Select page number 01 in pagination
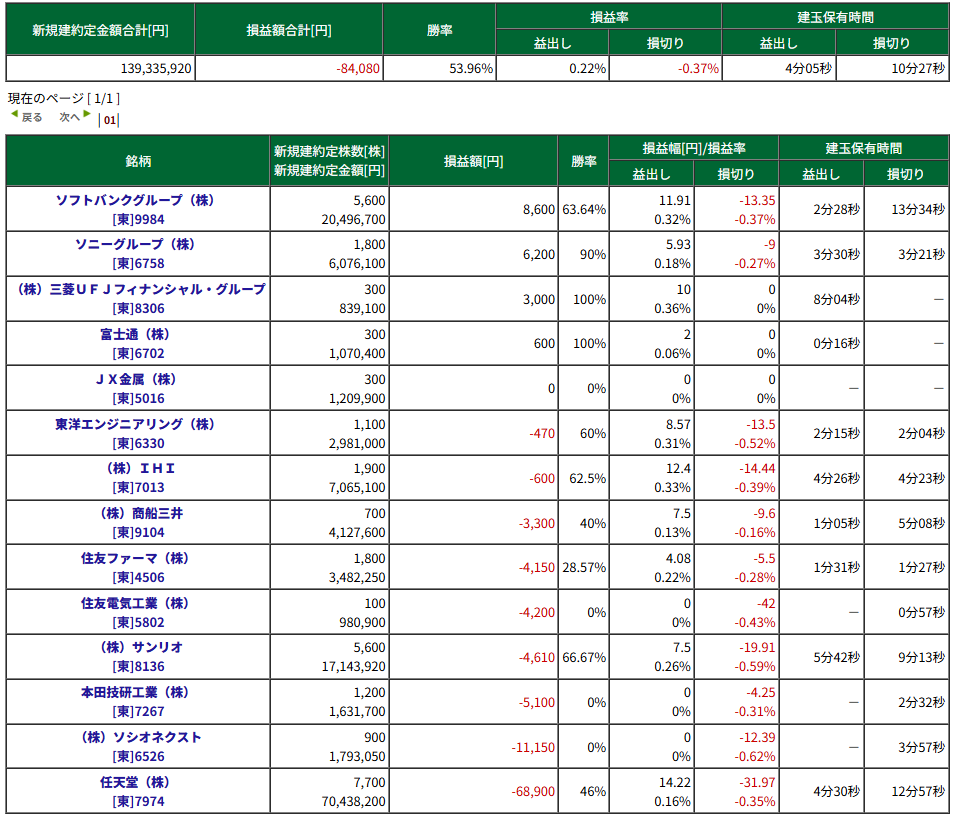The image size is (955, 814). (x=109, y=120)
